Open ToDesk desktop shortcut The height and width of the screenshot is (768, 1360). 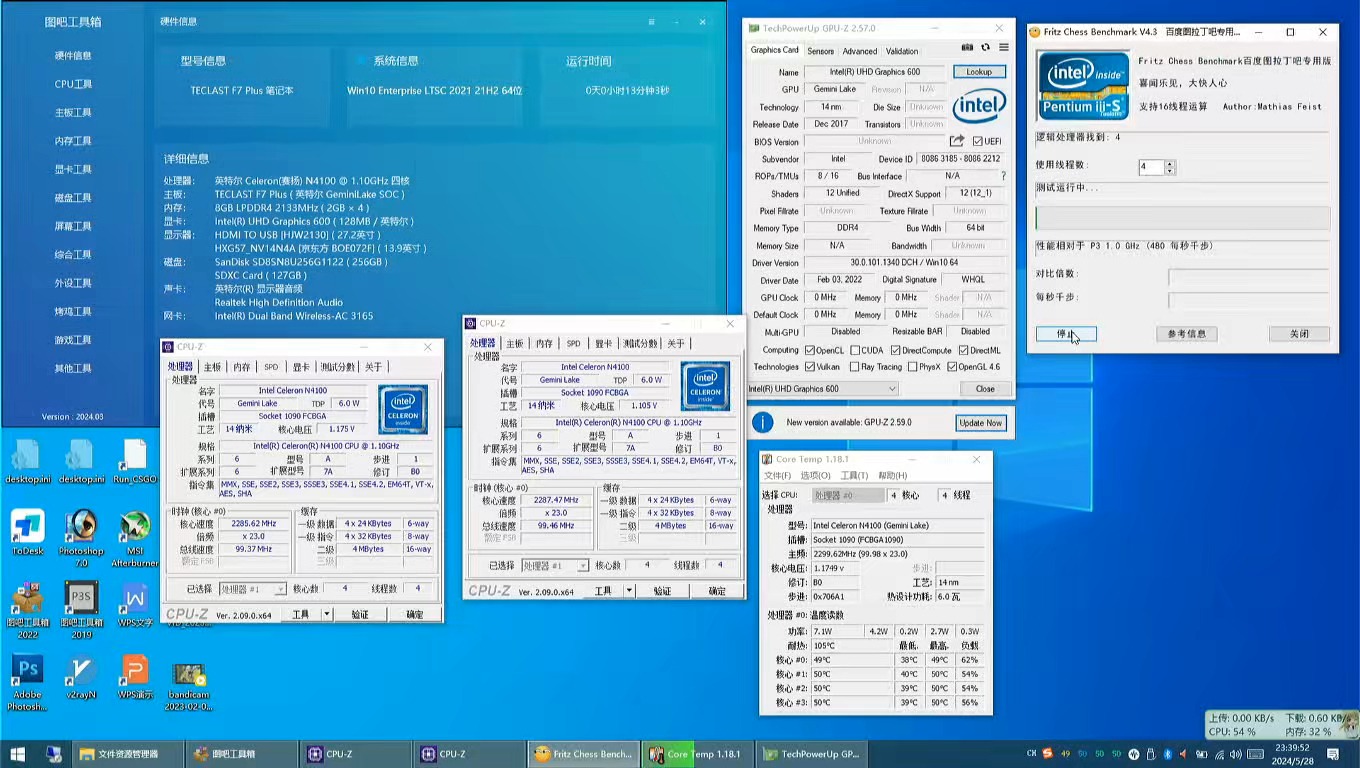pyautogui.click(x=27, y=533)
